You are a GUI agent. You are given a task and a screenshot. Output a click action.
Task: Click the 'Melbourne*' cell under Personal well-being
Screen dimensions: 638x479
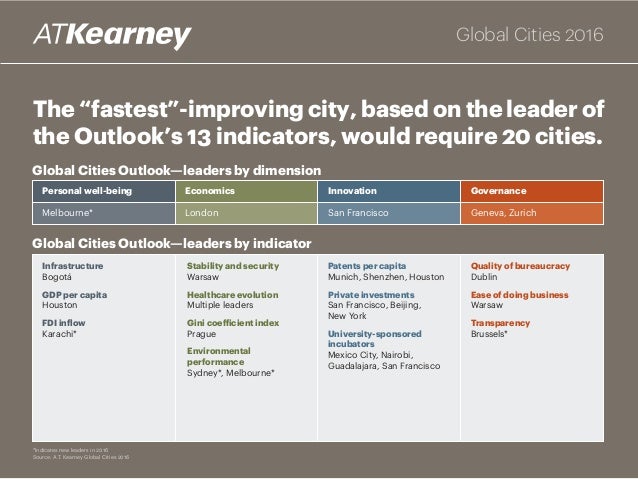[104, 213]
